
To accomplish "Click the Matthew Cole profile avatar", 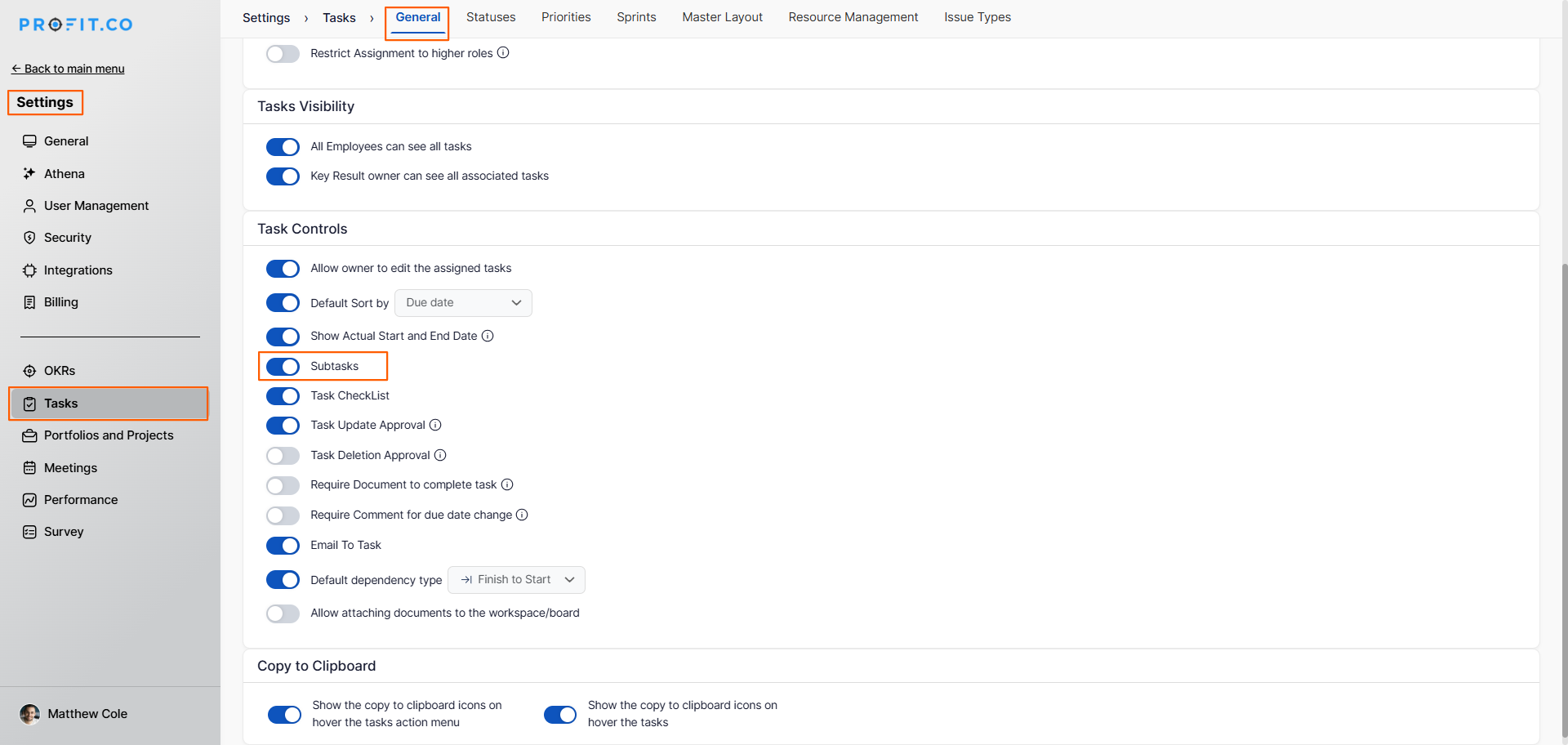I will pyautogui.click(x=29, y=714).
